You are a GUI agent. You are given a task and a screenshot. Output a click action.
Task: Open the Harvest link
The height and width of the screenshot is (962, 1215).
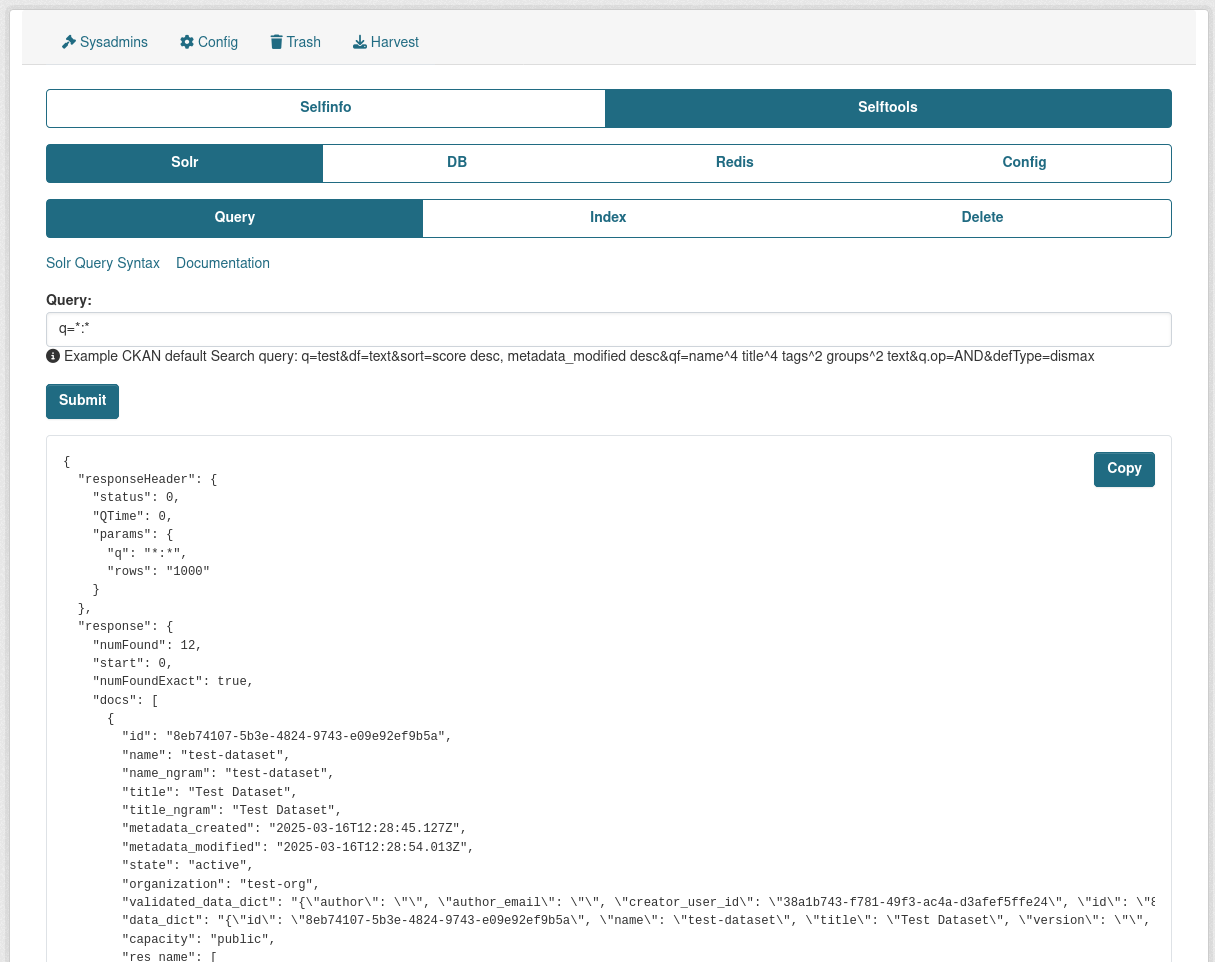pos(386,42)
